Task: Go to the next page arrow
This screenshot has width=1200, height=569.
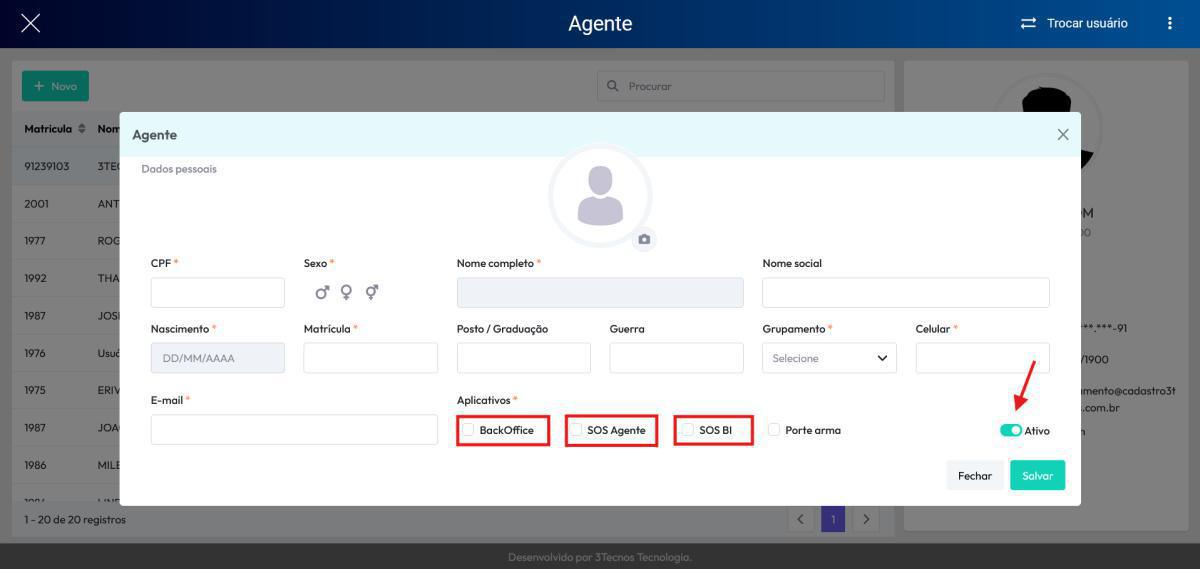Action: point(866,519)
